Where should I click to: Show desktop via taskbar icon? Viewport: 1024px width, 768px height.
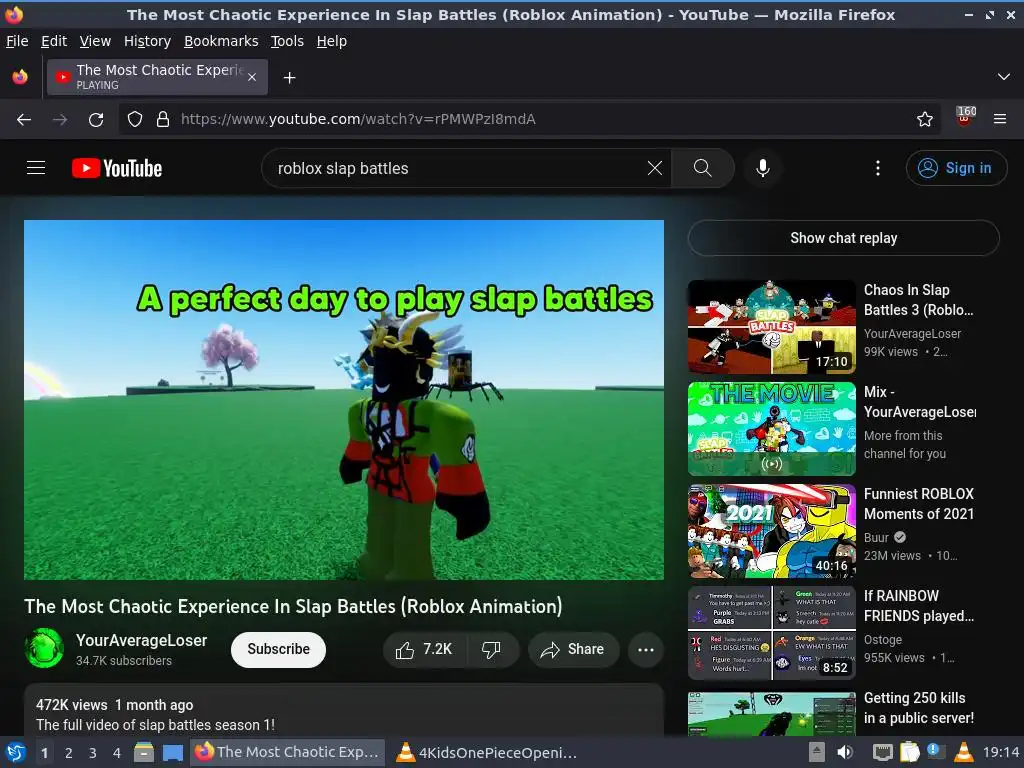pos(173,753)
